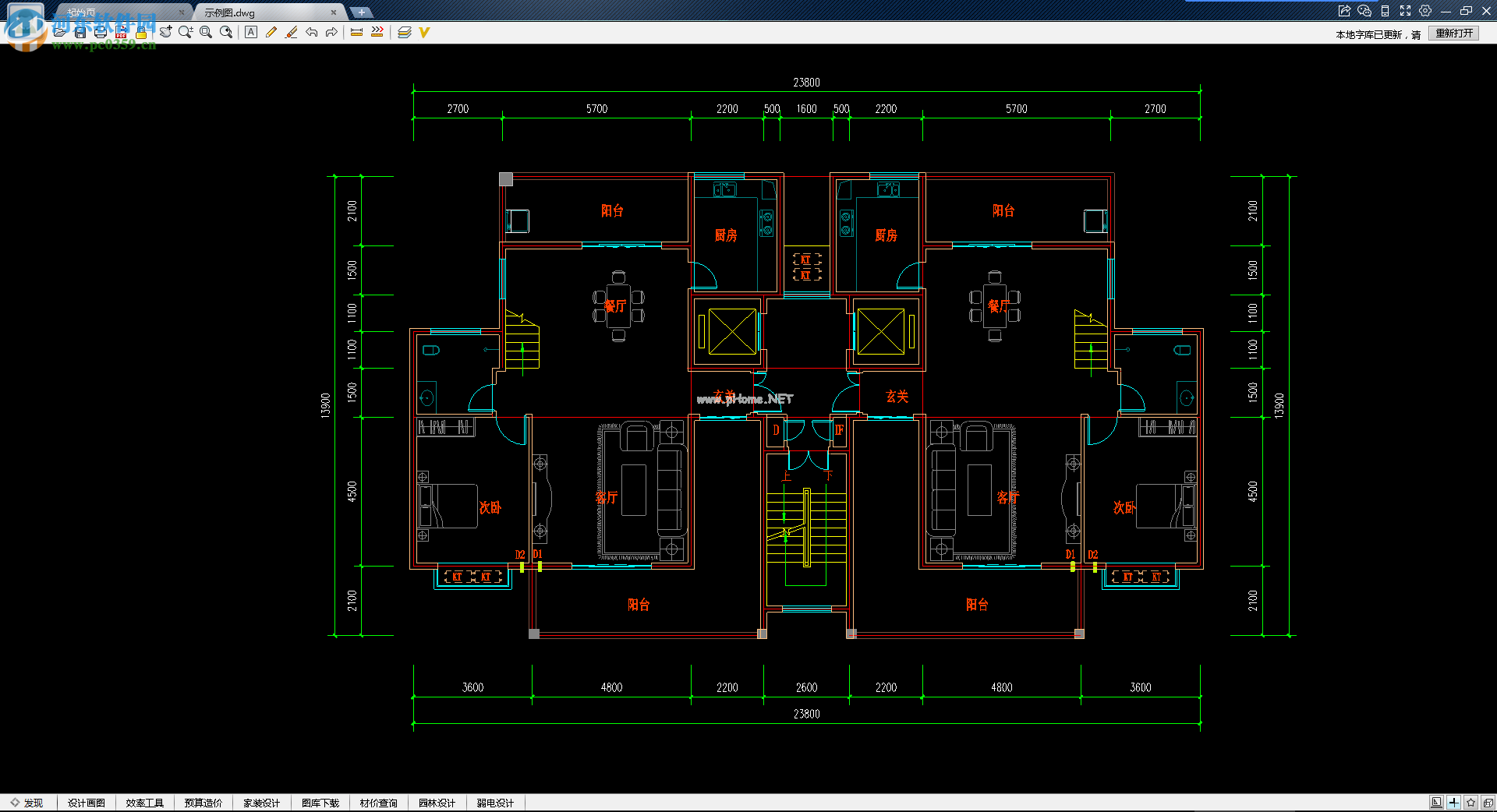Viewport: 1497px width, 812px height.
Task: Click the top 23800 dimension text
Action: [x=806, y=83]
